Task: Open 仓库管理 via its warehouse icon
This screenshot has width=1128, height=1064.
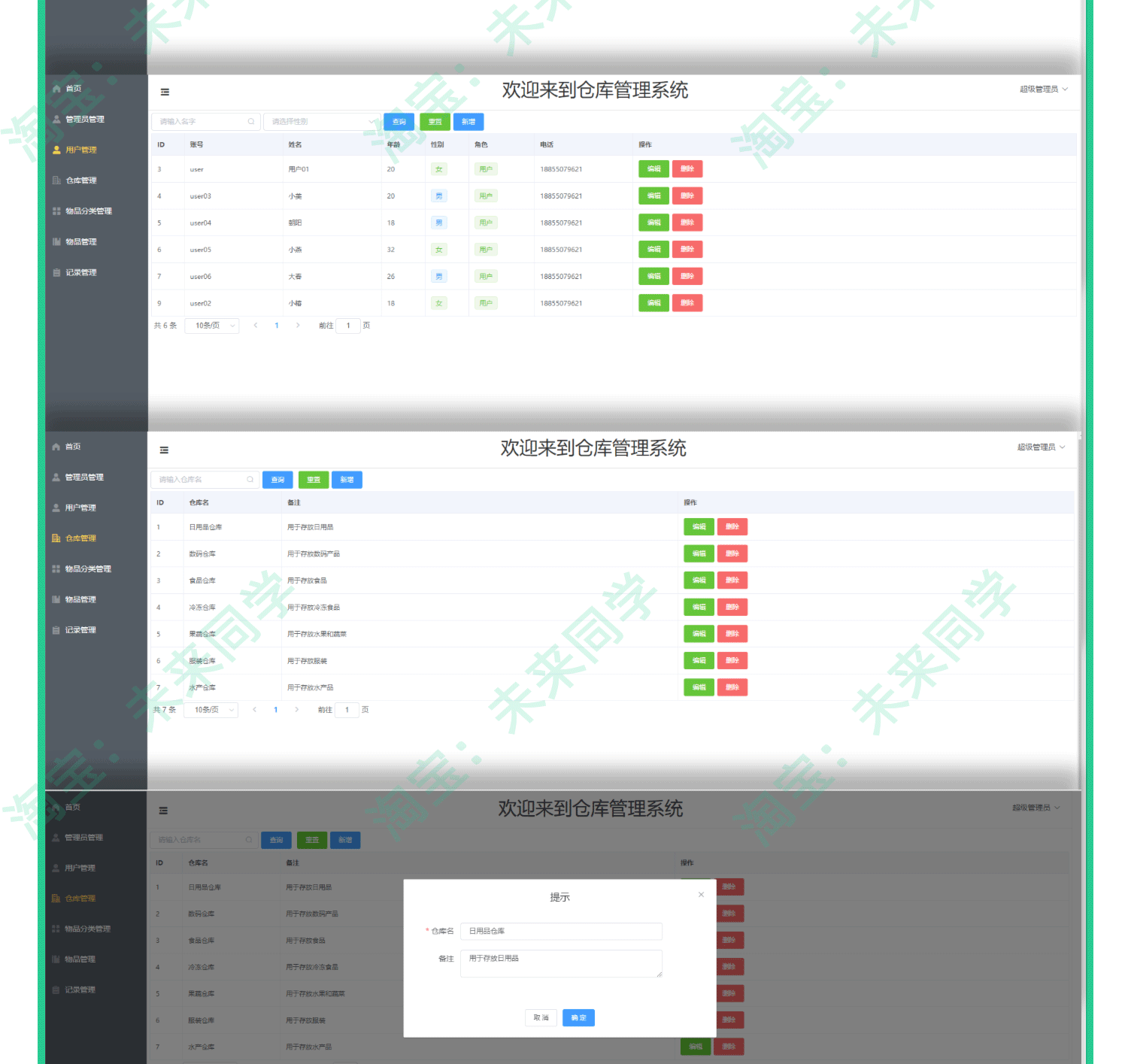Action: tap(56, 180)
